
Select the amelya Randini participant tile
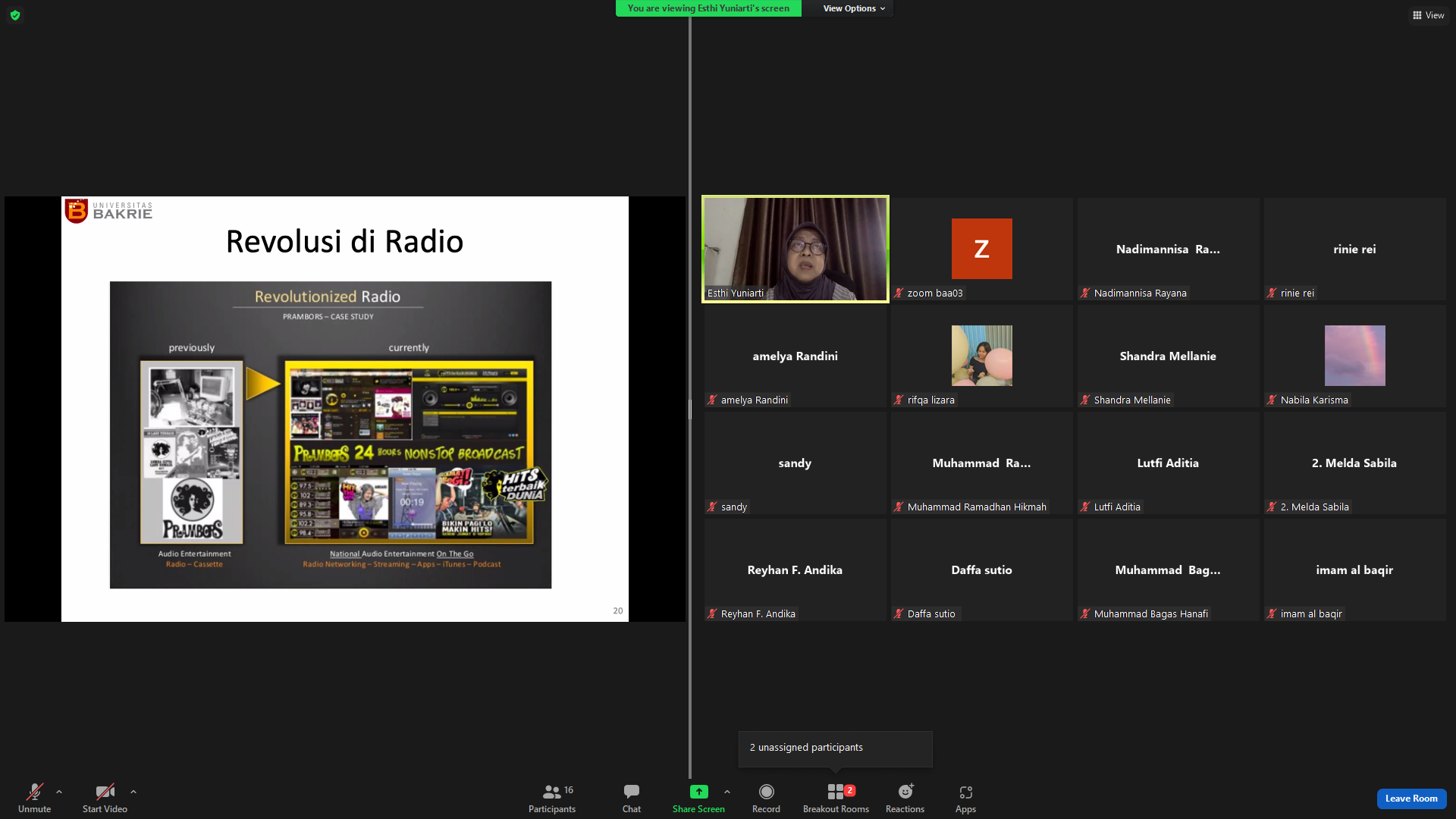click(x=795, y=356)
